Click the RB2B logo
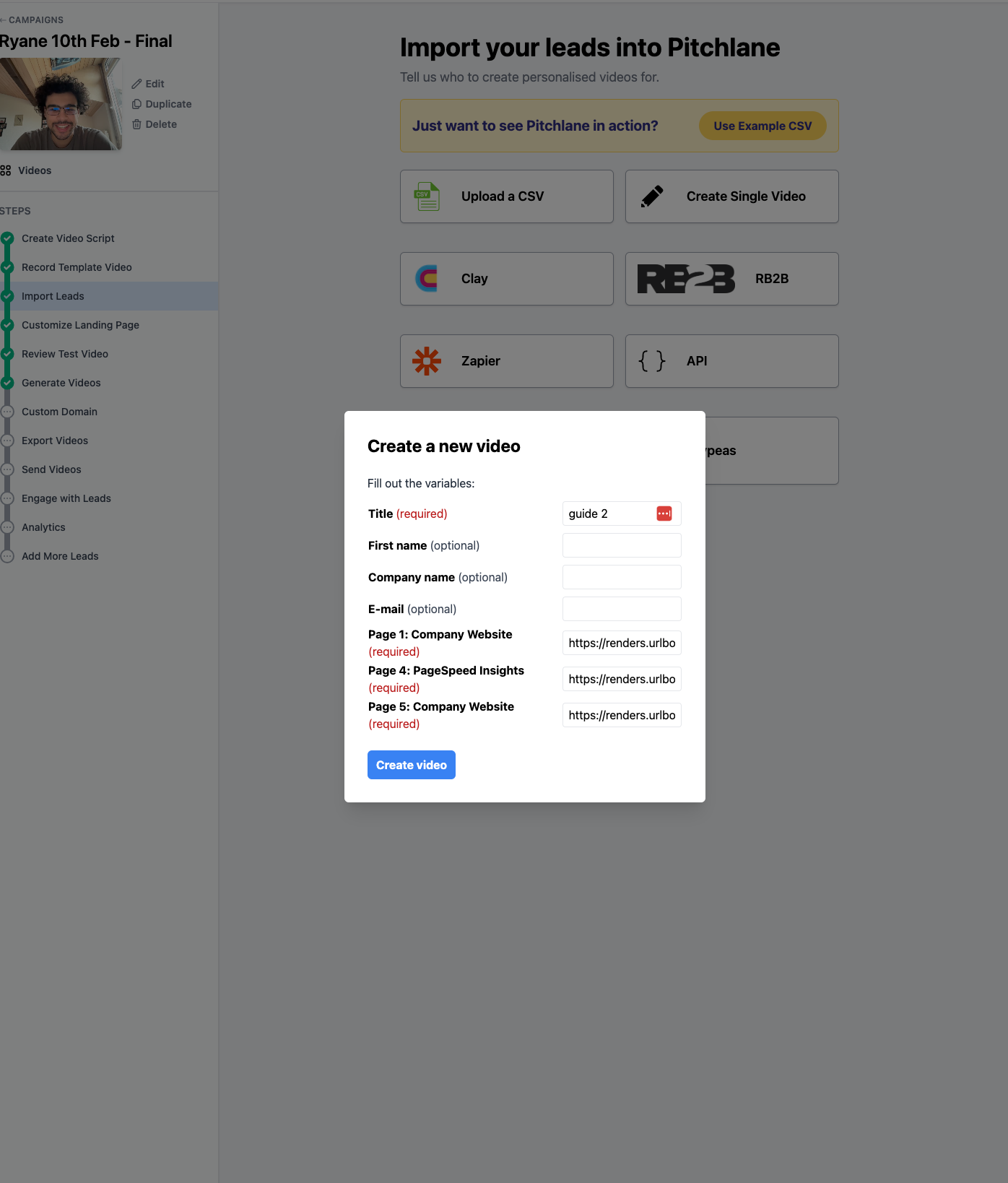1008x1183 pixels. pyautogui.click(x=686, y=279)
